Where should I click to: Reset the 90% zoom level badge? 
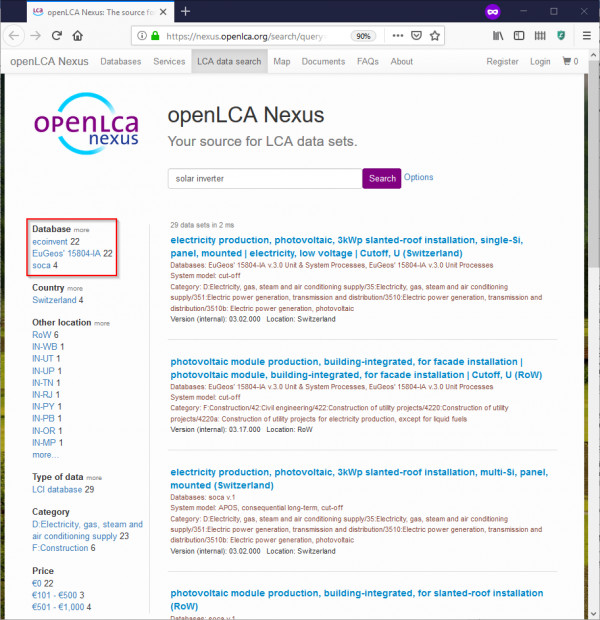363,36
